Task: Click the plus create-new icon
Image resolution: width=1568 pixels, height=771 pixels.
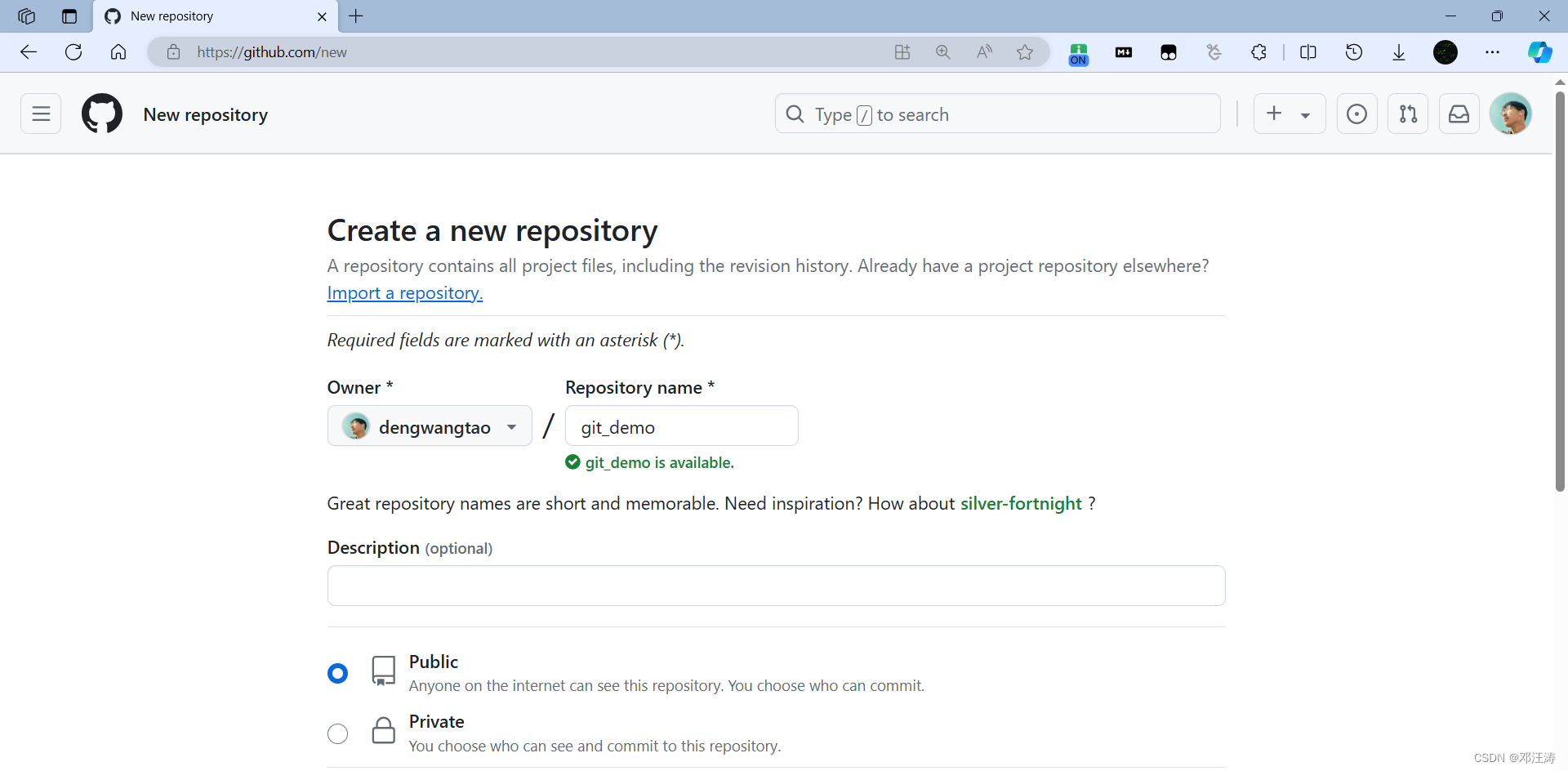Action: pyautogui.click(x=1274, y=114)
